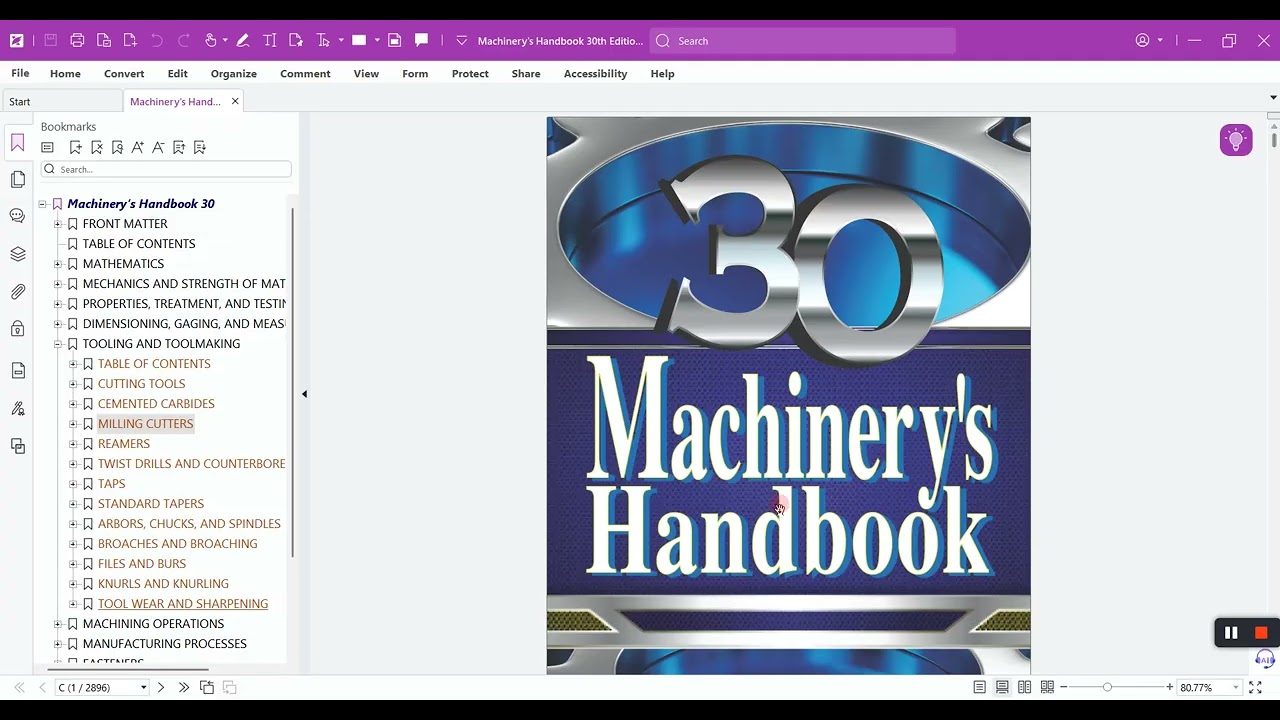Open the Attachments paperclip panel
Screen dimensions: 1280x720
tap(18, 292)
